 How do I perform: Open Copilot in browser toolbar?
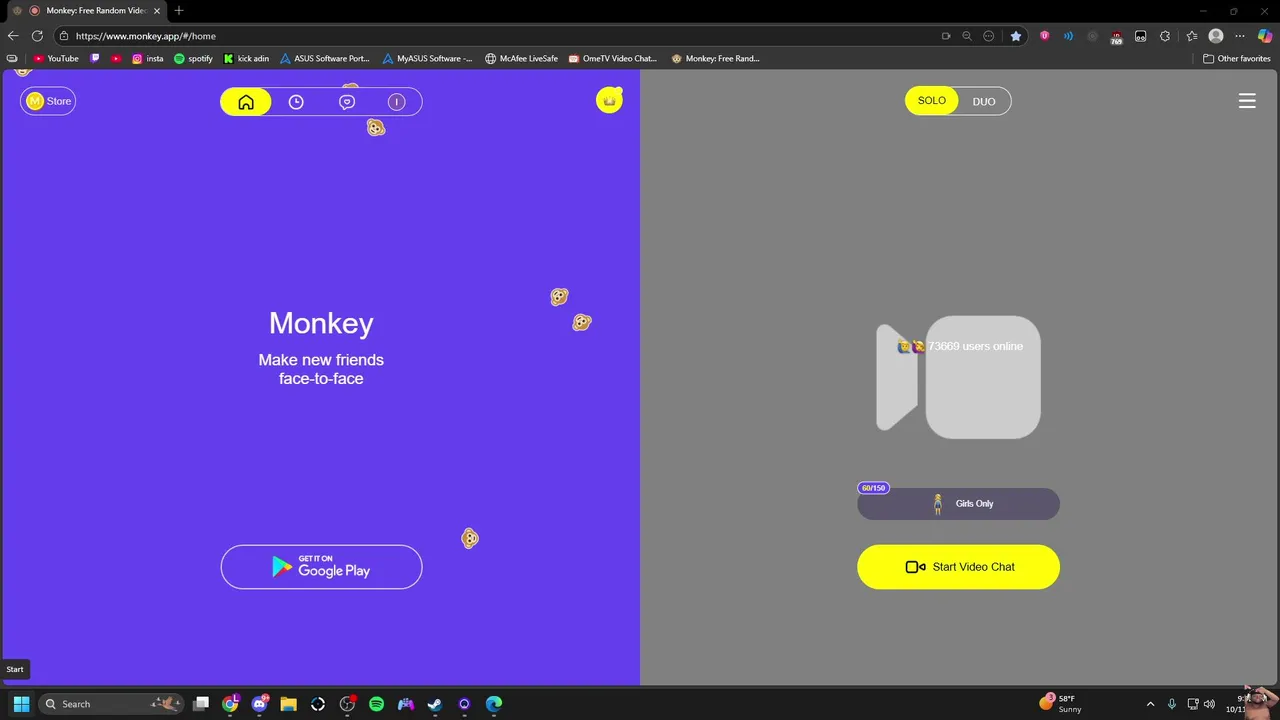pyautogui.click(x=1265, y=36)
